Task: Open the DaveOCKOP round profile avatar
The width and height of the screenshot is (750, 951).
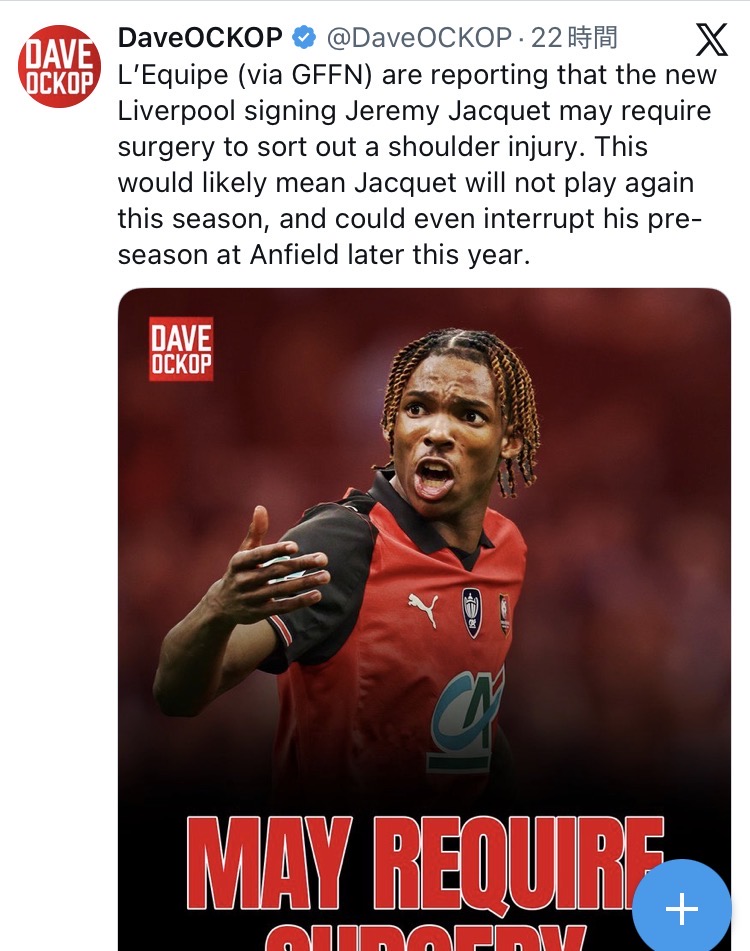Action: click(x=59, y=67)
